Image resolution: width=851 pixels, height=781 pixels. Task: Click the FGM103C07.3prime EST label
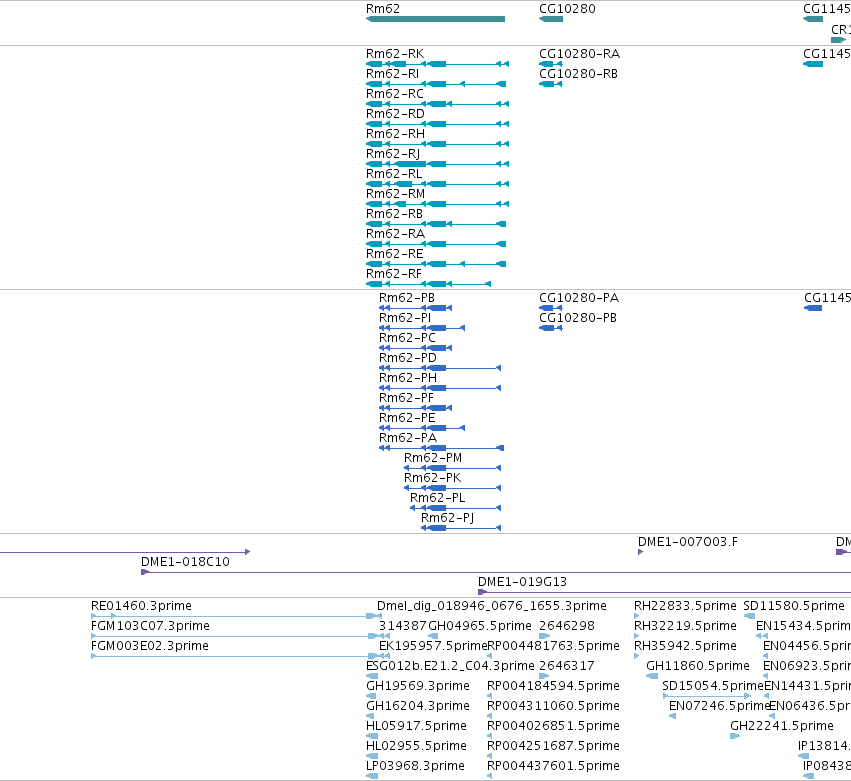coord(150,626)
